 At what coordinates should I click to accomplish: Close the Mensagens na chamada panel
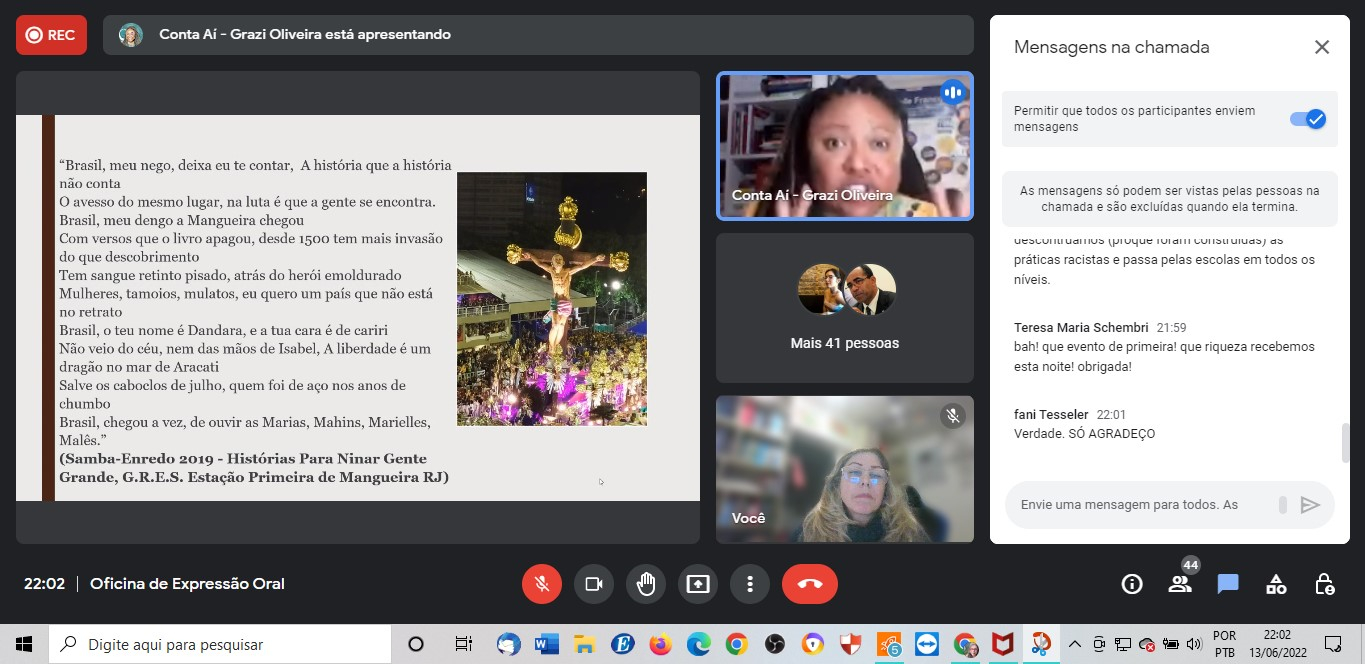pyautogui.click(x=1322, y=47)
